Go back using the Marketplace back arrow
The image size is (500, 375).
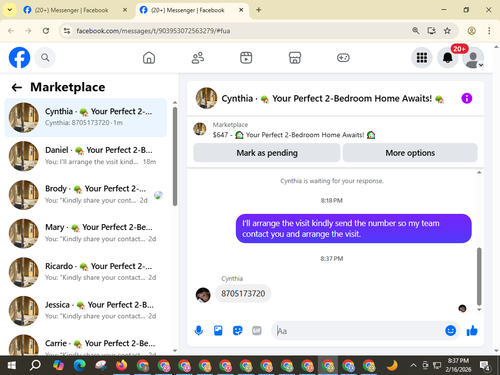point(17,87)
